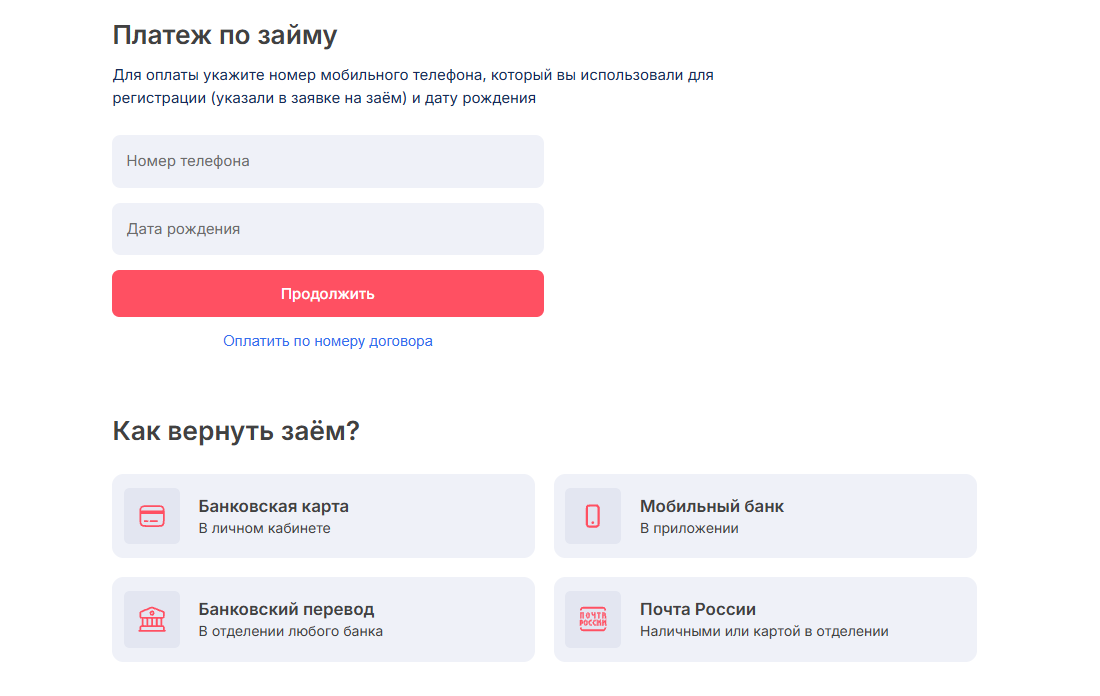The image size is (1100, 696).
Task: Click the Платеж по займу heading
Action: (x=225, y=35)
